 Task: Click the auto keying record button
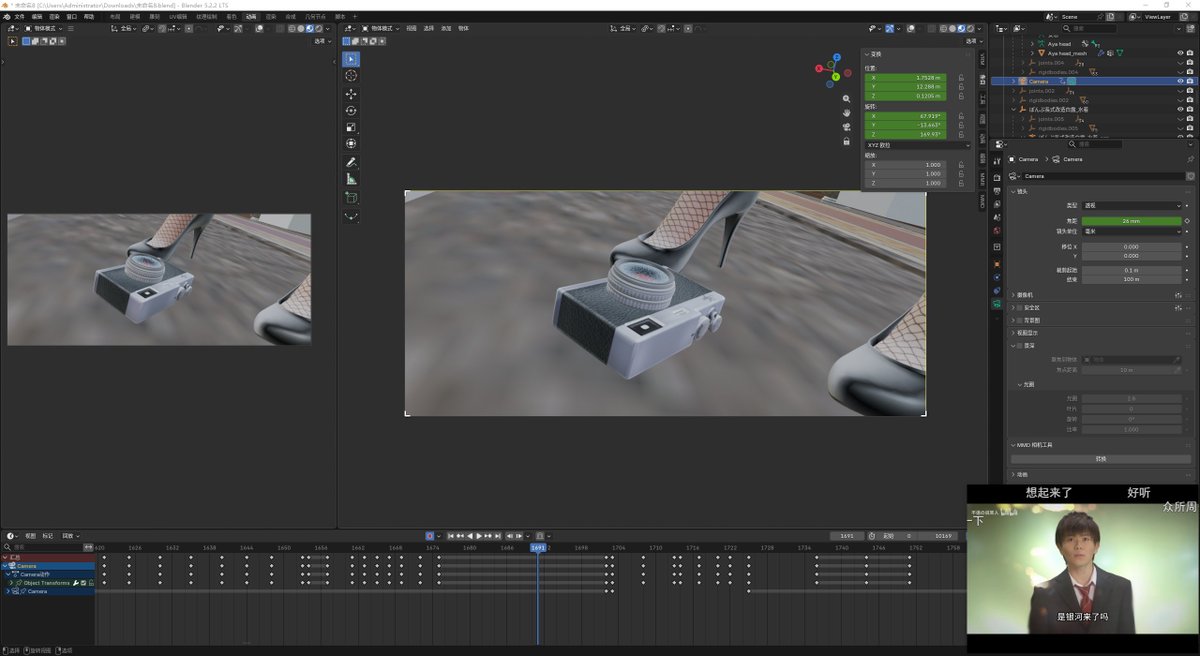tap(430, 536)
